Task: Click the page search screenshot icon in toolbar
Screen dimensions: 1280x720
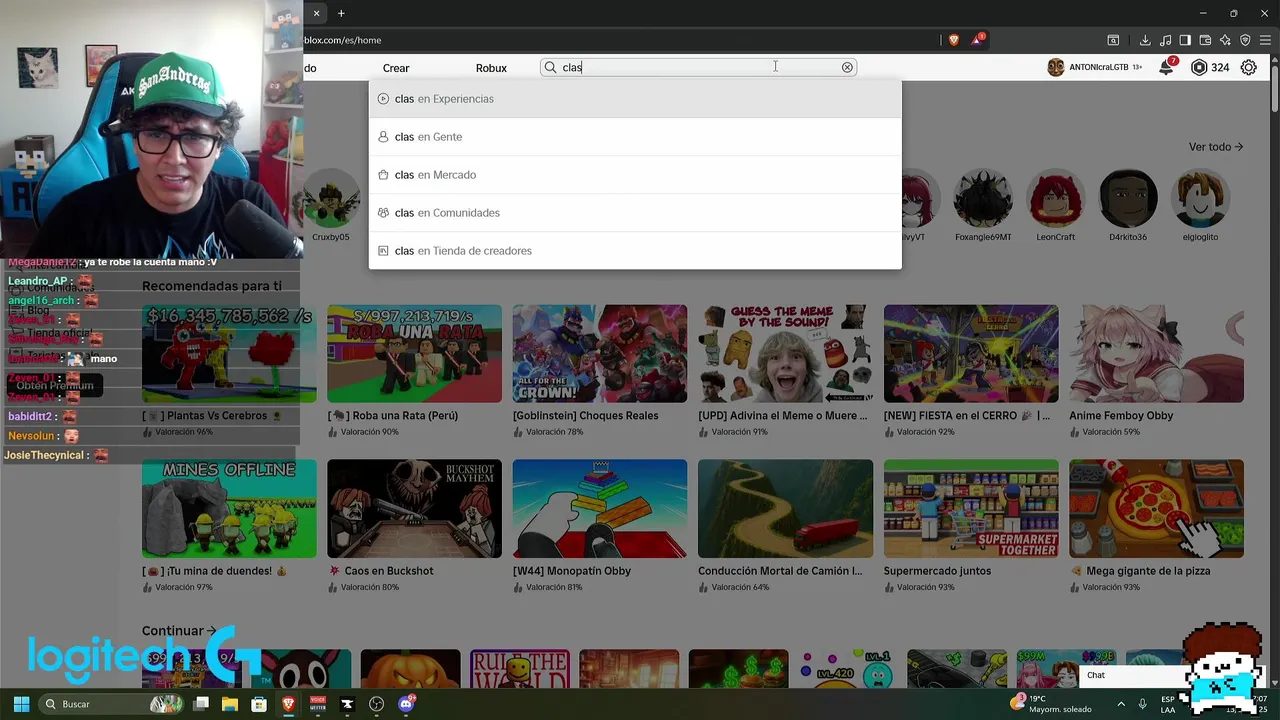Action: [1113, 40]
